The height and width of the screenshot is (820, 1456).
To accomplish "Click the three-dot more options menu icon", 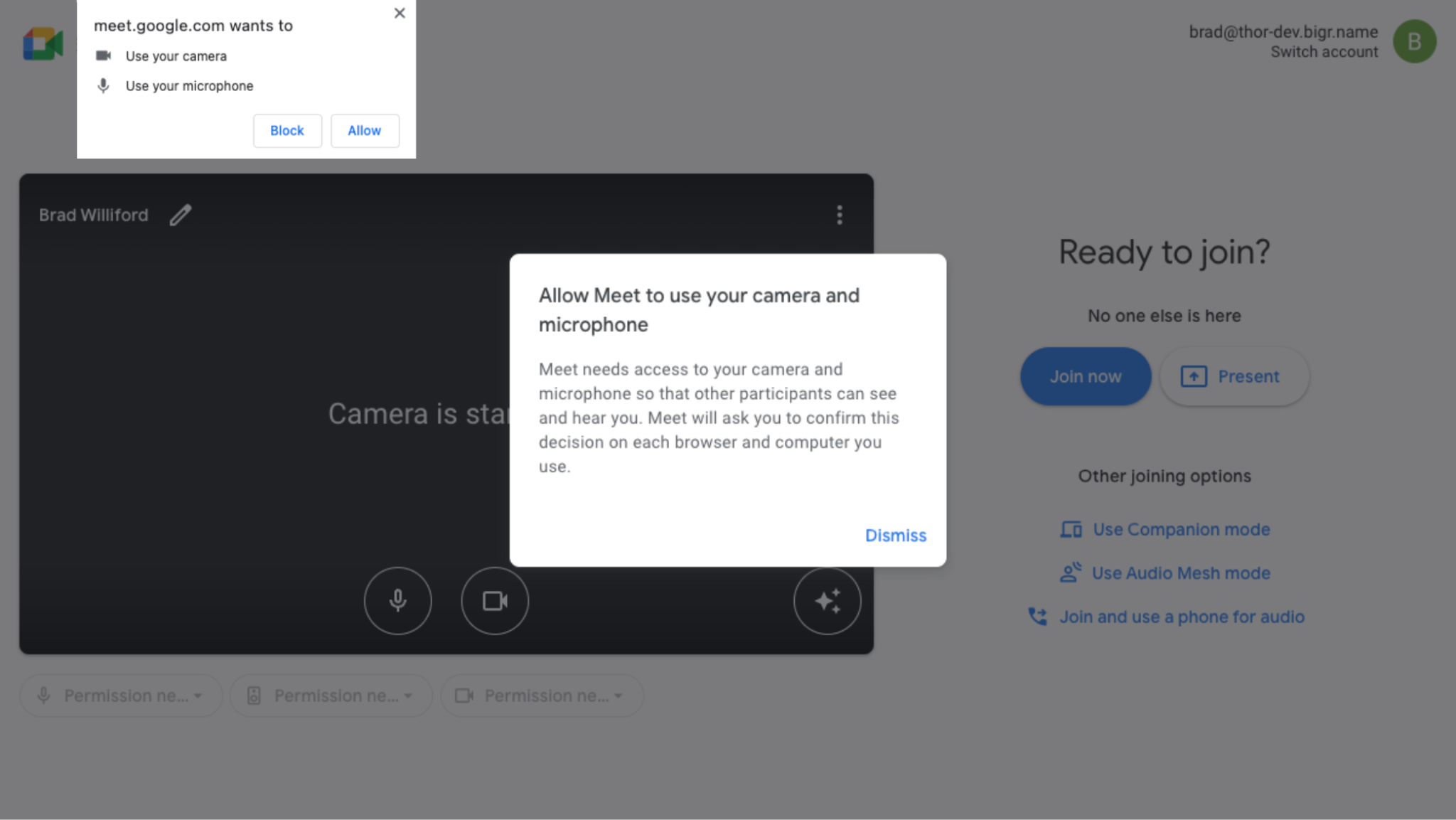I will tap(839, 215).
